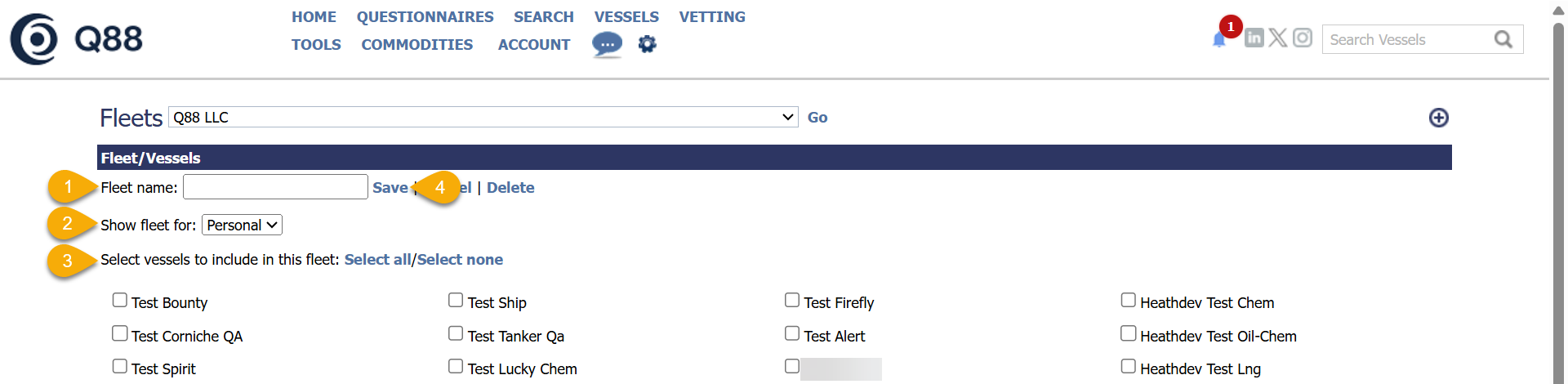Screen dimensions: 1568x384
Task: Open the Instagram icon
Action: point(1303,38)
